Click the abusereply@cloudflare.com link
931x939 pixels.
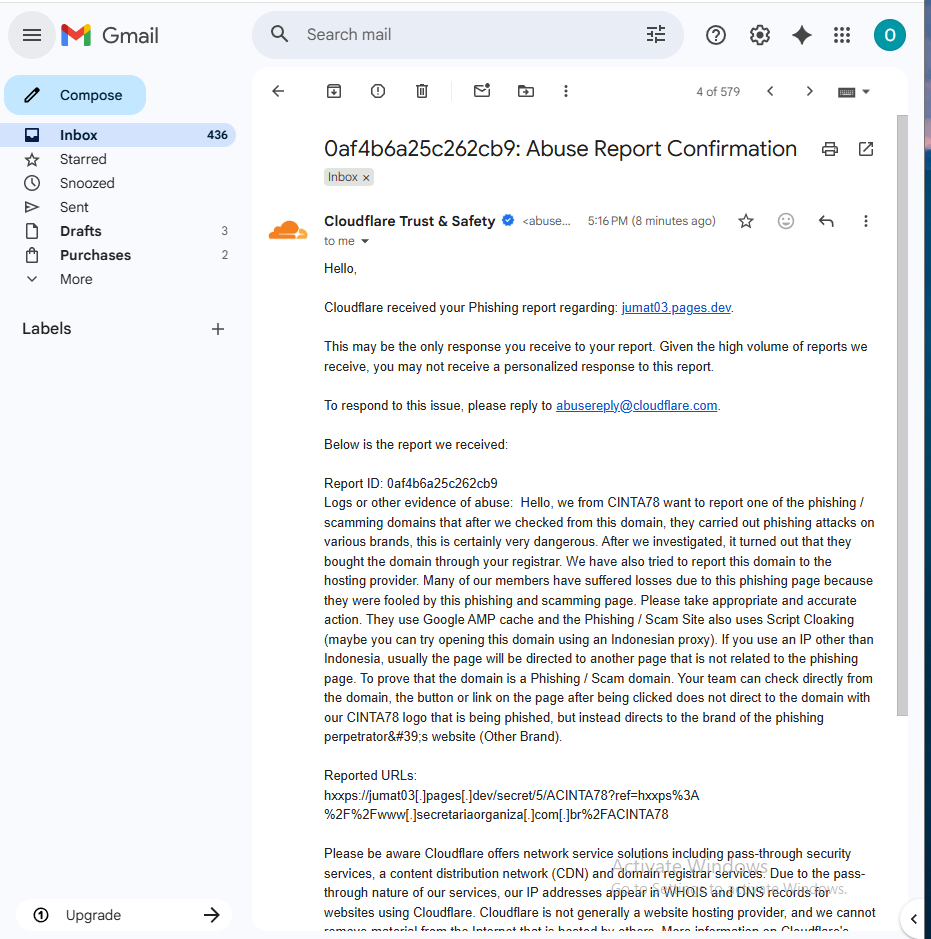(636, 405)
